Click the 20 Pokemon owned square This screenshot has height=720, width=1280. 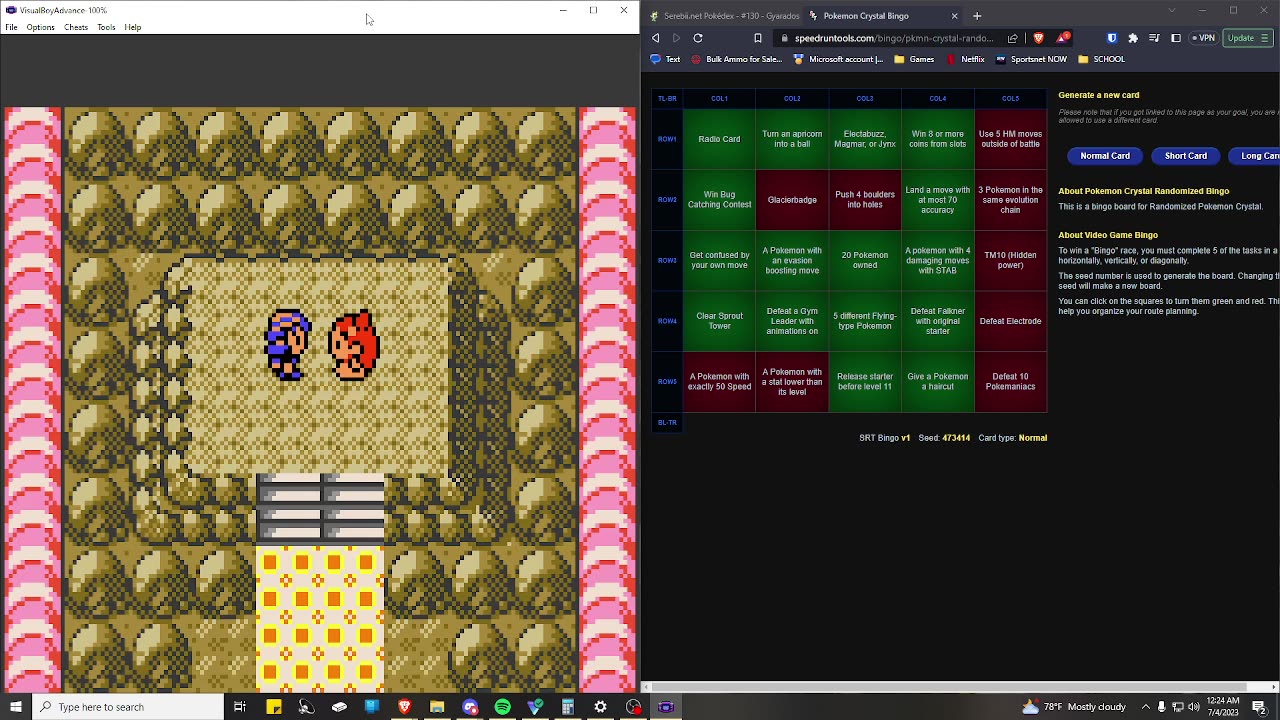pyautogui.click(x=865, y=260)
